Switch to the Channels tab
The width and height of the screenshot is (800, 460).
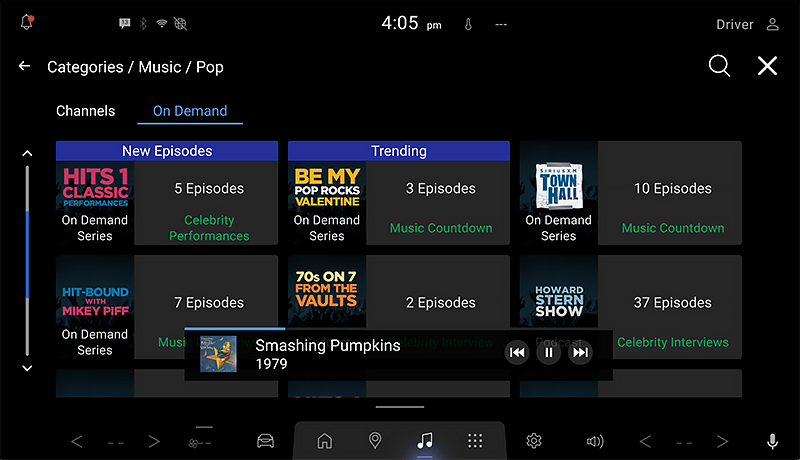tap(86, 111)
